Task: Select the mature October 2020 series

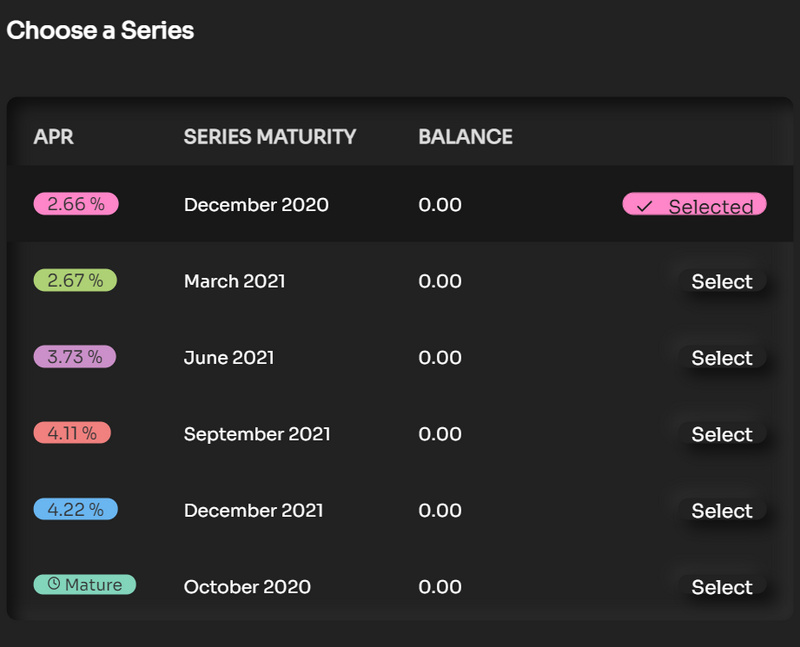Action: [721, 587]
